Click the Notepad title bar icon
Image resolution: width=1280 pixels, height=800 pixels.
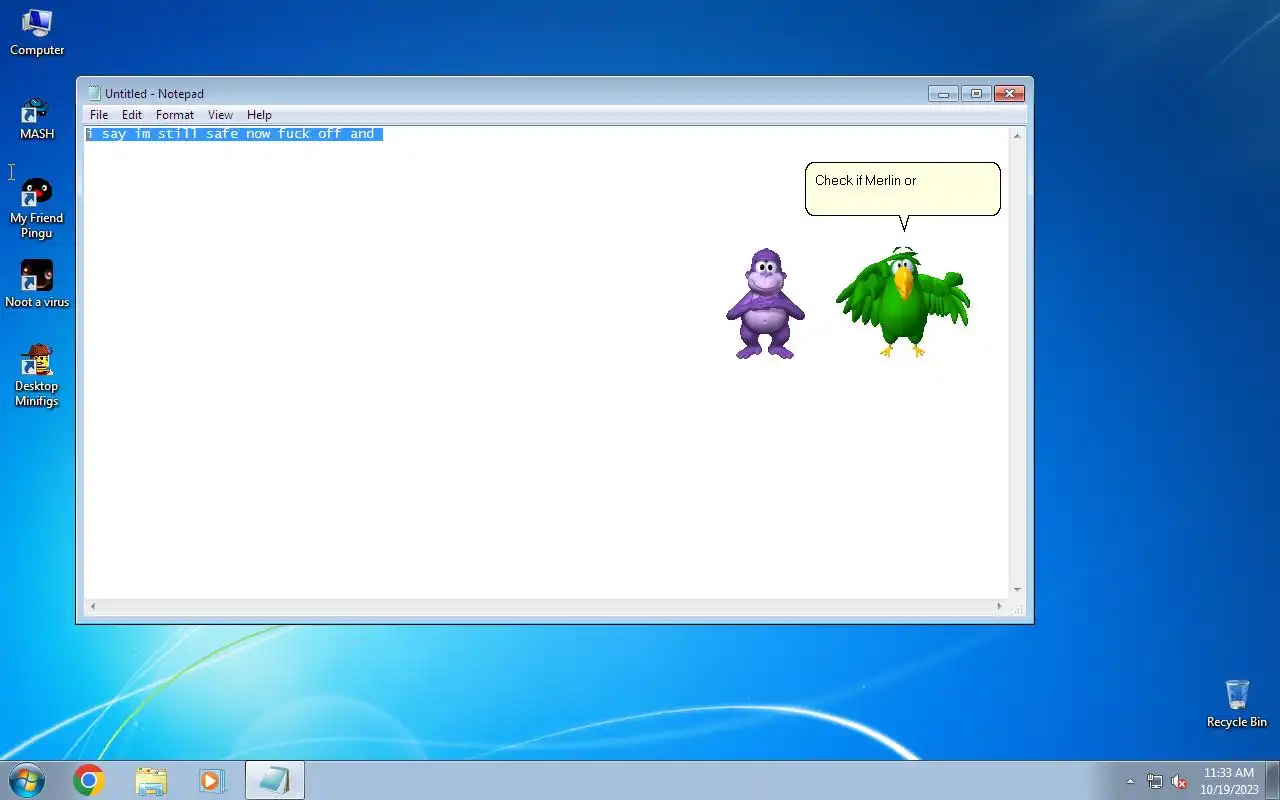(94, 93)
